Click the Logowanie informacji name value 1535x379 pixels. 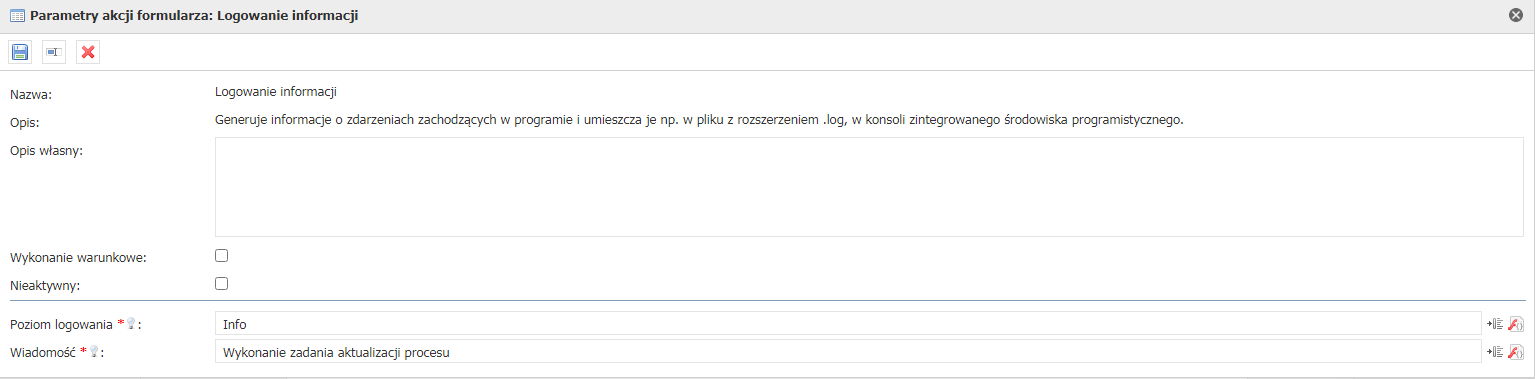[276, 92]
